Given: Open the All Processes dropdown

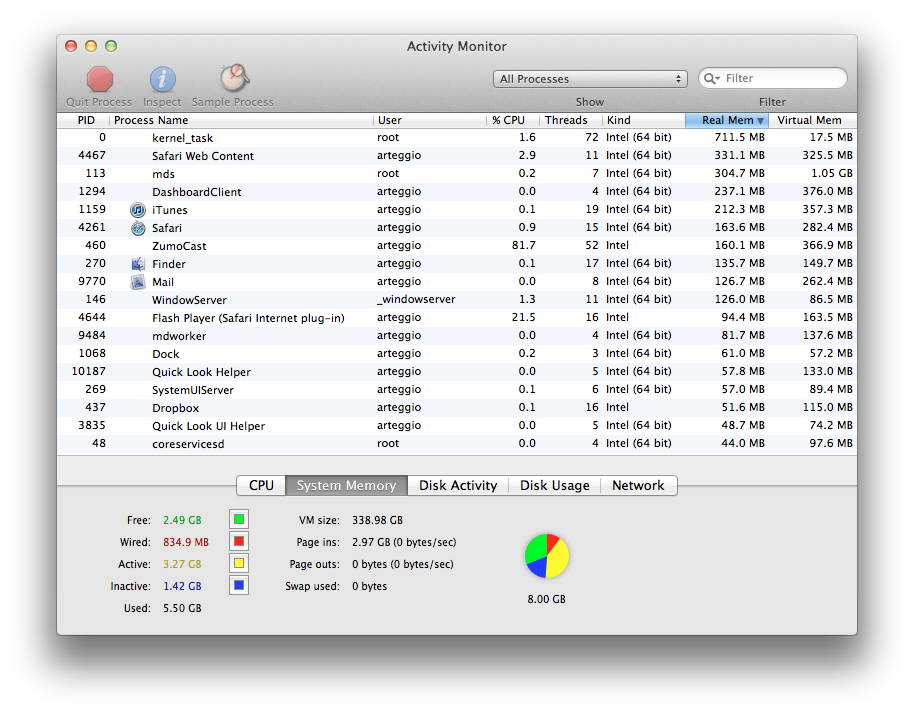Looking at the screenshot, I should (590, 79).
